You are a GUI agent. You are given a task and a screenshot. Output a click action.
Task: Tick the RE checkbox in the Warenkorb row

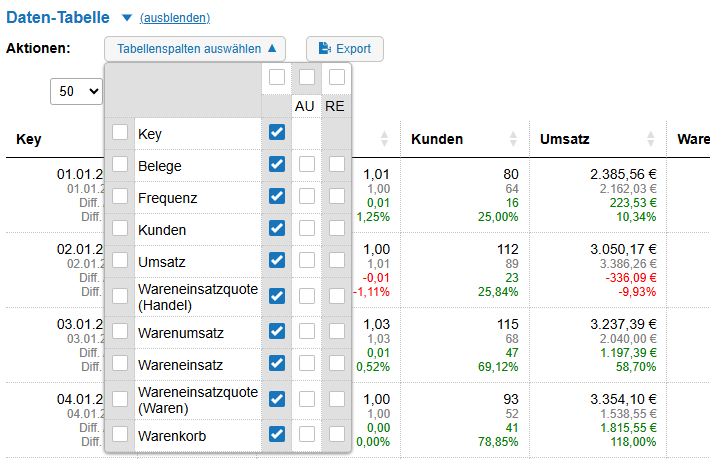(x=337, y=434)
